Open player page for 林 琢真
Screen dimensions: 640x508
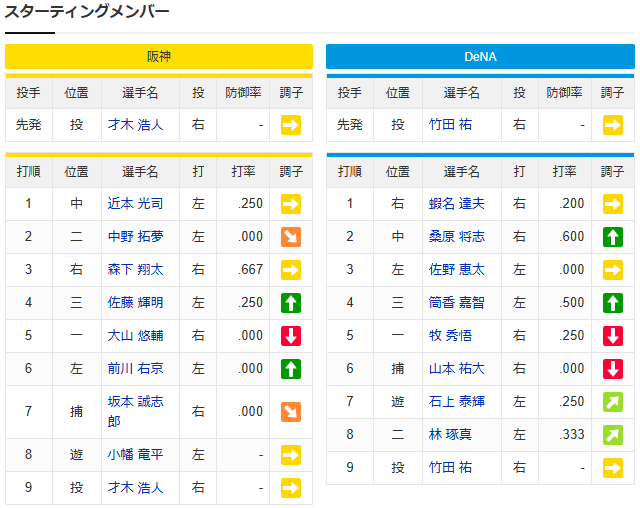[x=450, y=435]
